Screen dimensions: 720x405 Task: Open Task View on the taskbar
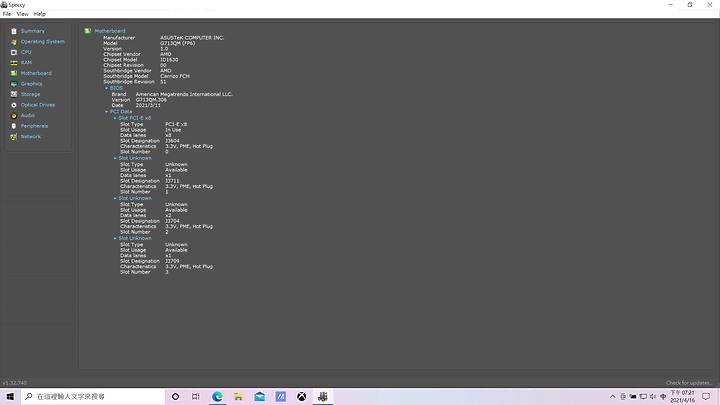(x=196, y=396)
